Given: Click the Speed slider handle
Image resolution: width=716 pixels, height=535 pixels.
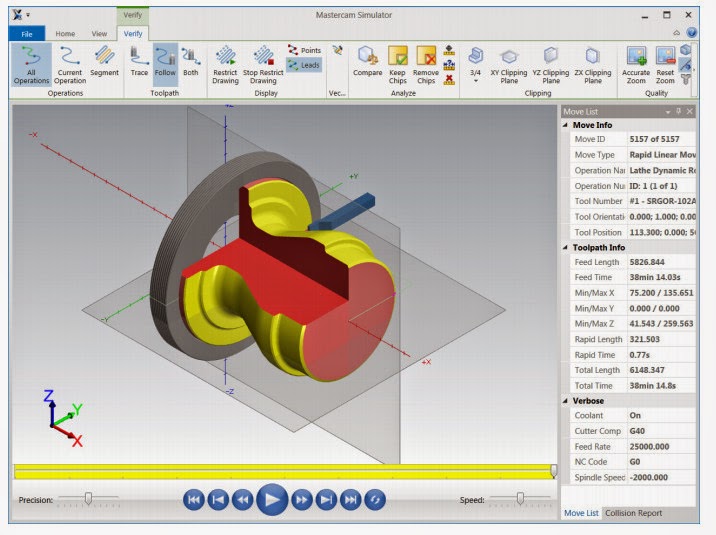Looking at the screenshot, I should pos(520,498).
